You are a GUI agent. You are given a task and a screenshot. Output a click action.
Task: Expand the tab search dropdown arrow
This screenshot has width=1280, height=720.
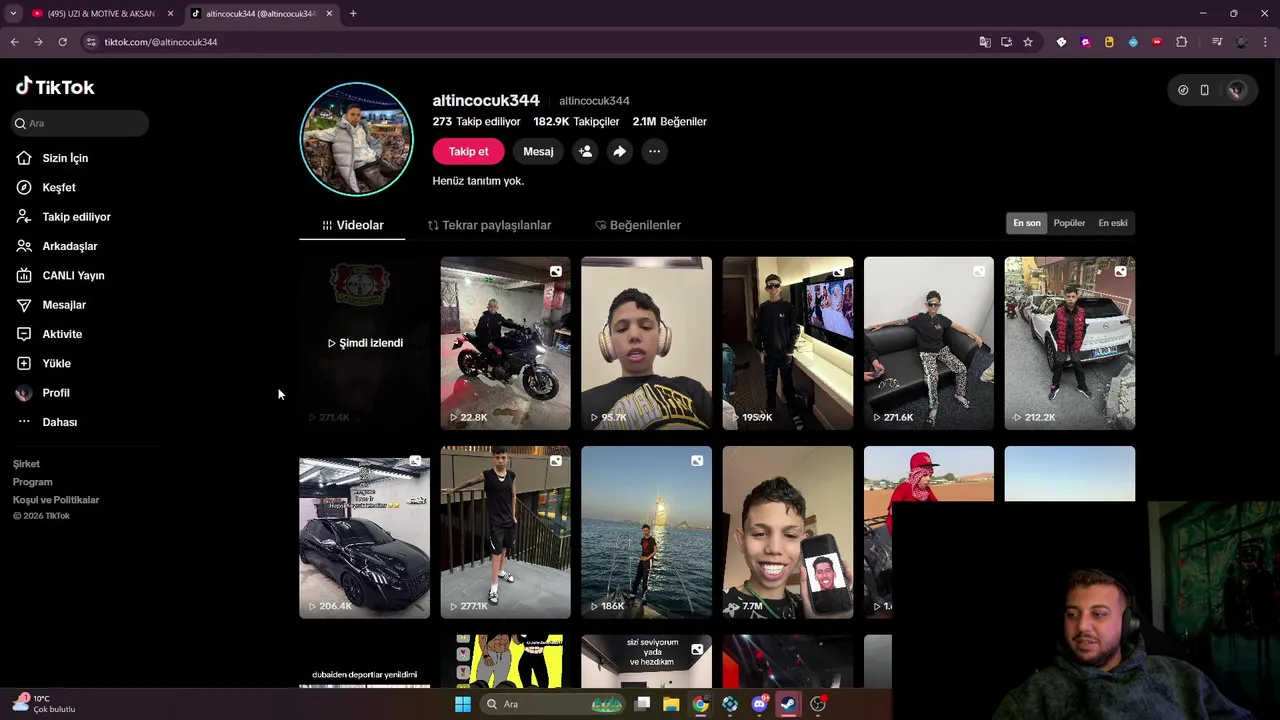point(13,14)
